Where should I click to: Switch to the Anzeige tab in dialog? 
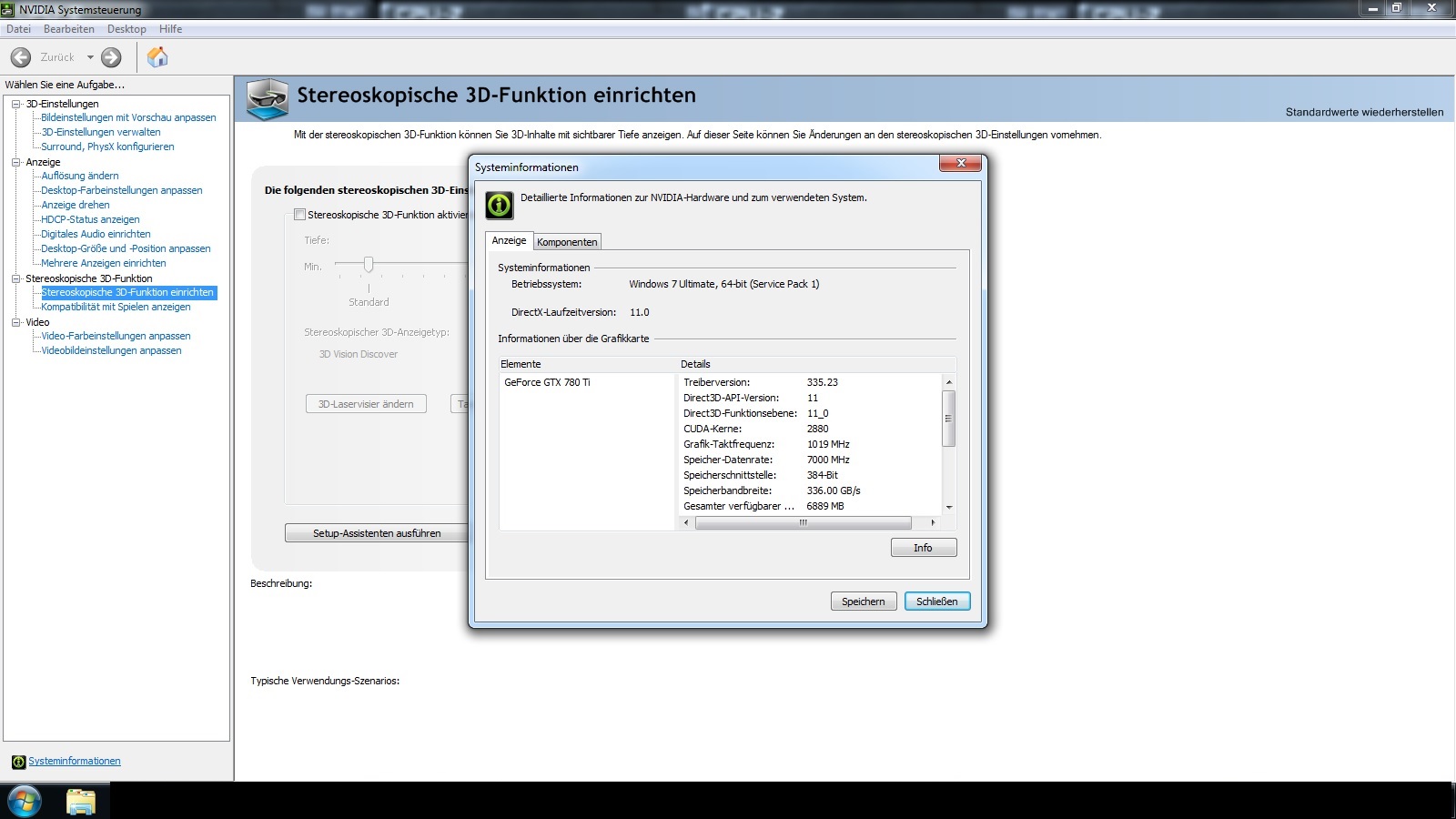pos(509,240)
